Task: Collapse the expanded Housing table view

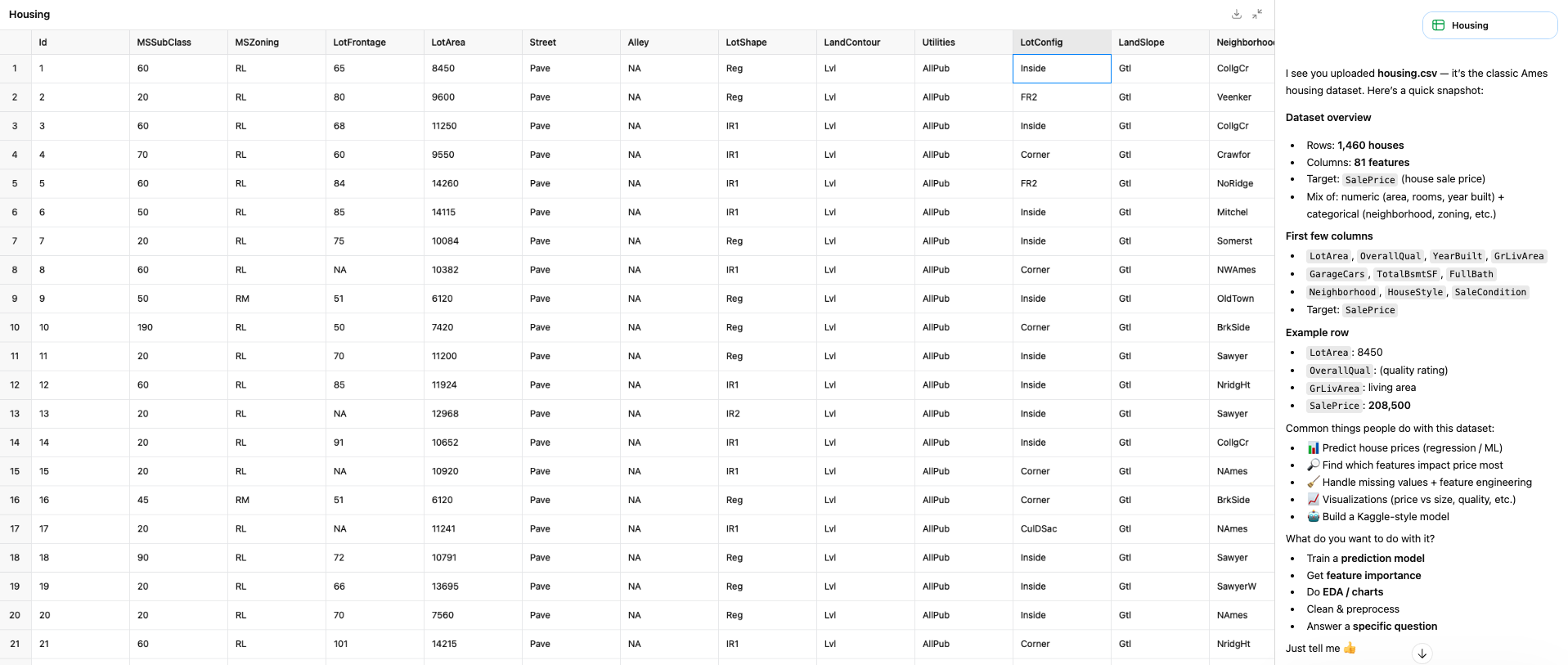Action: 1257,14
